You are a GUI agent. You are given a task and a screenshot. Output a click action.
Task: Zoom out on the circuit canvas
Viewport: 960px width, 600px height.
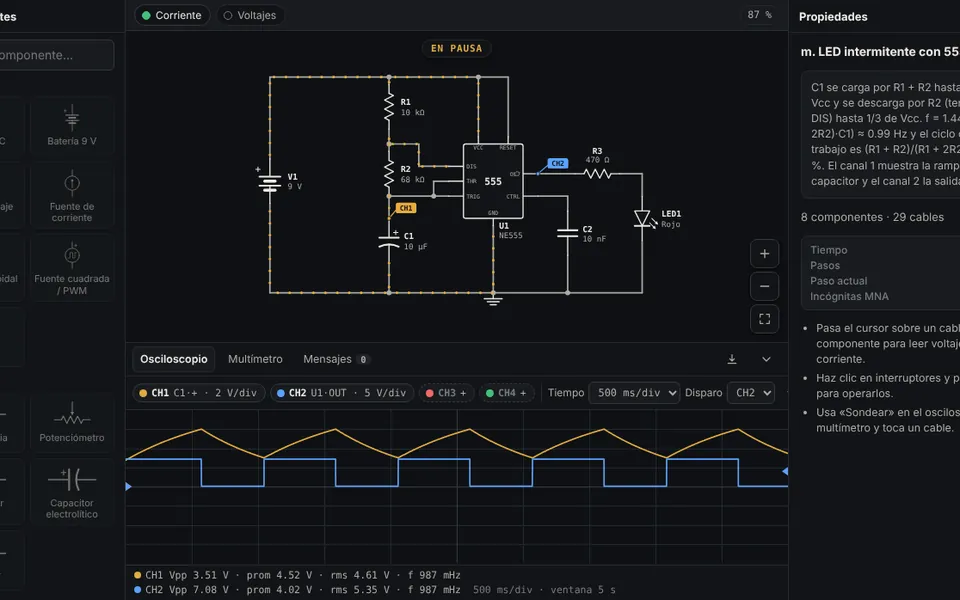(764, 286)
